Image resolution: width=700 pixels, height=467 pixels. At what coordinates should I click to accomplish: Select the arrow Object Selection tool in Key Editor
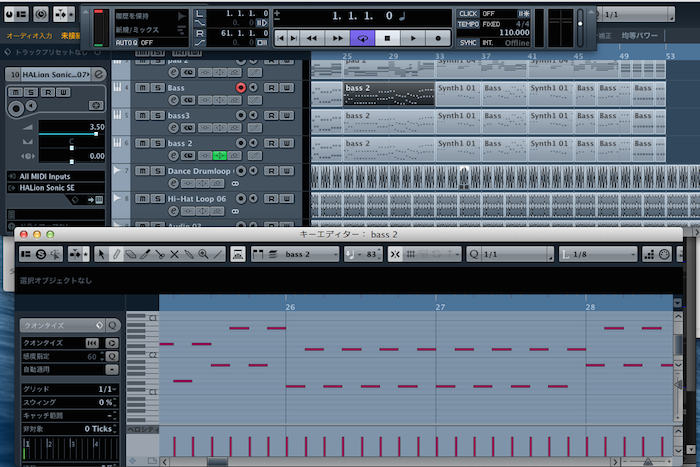[101, 254]
